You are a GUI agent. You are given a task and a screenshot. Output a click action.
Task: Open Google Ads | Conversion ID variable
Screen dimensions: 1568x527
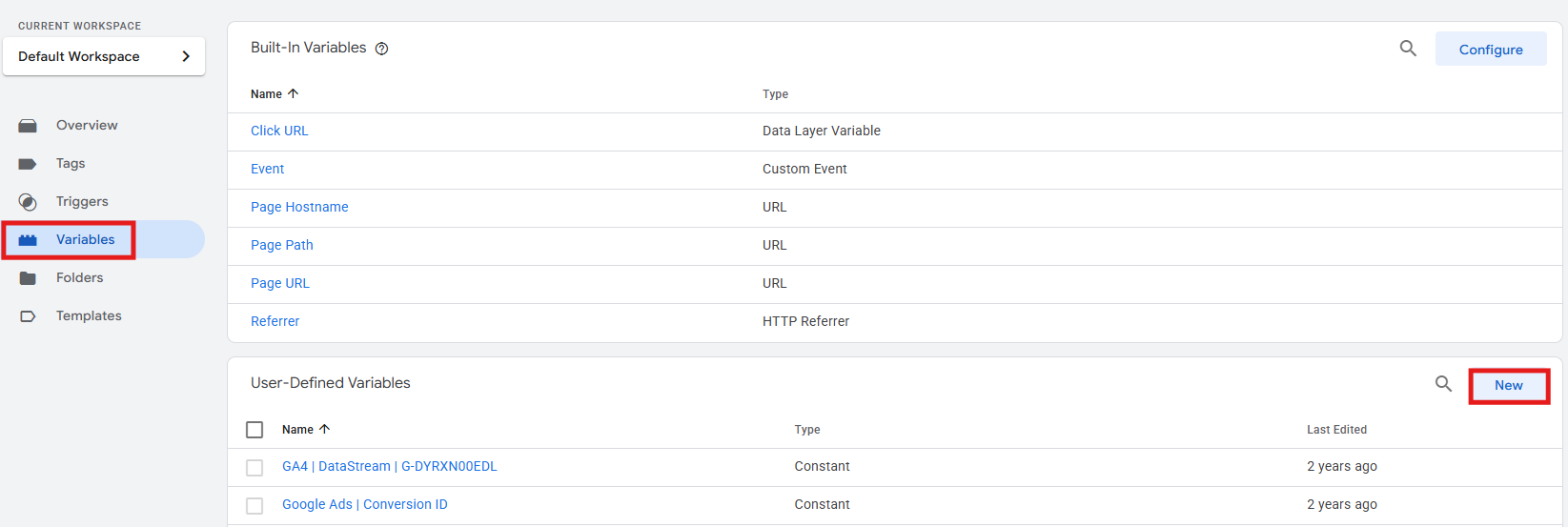coord(364,504)
